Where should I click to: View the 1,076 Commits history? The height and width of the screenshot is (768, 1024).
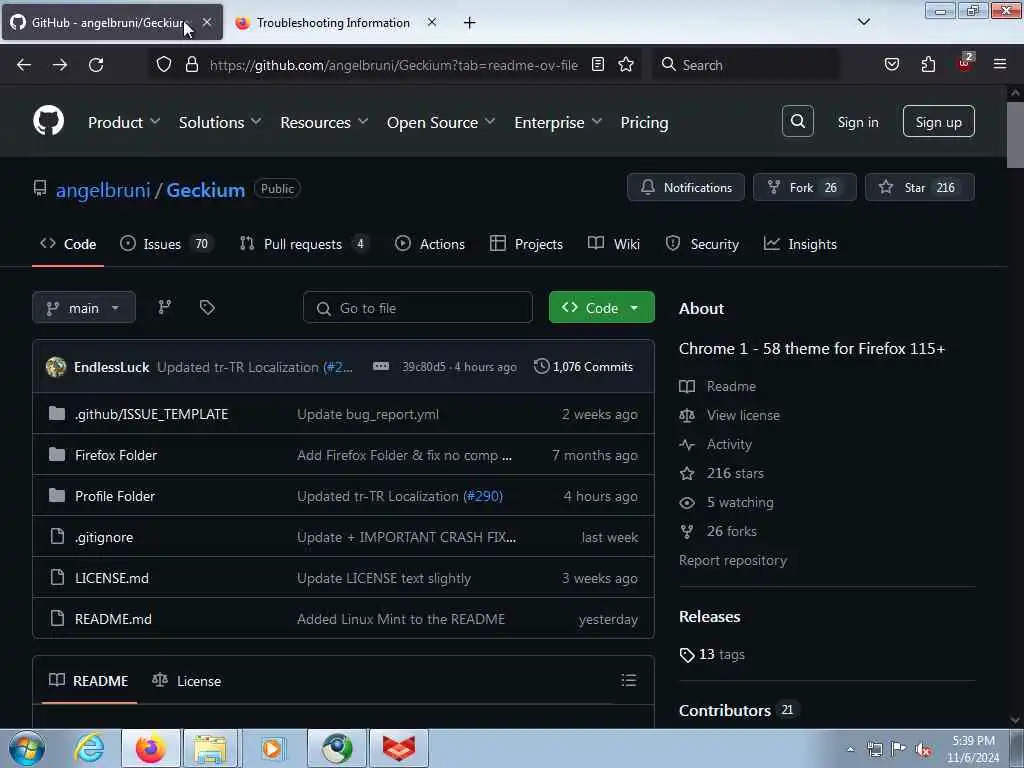point(583,366)
